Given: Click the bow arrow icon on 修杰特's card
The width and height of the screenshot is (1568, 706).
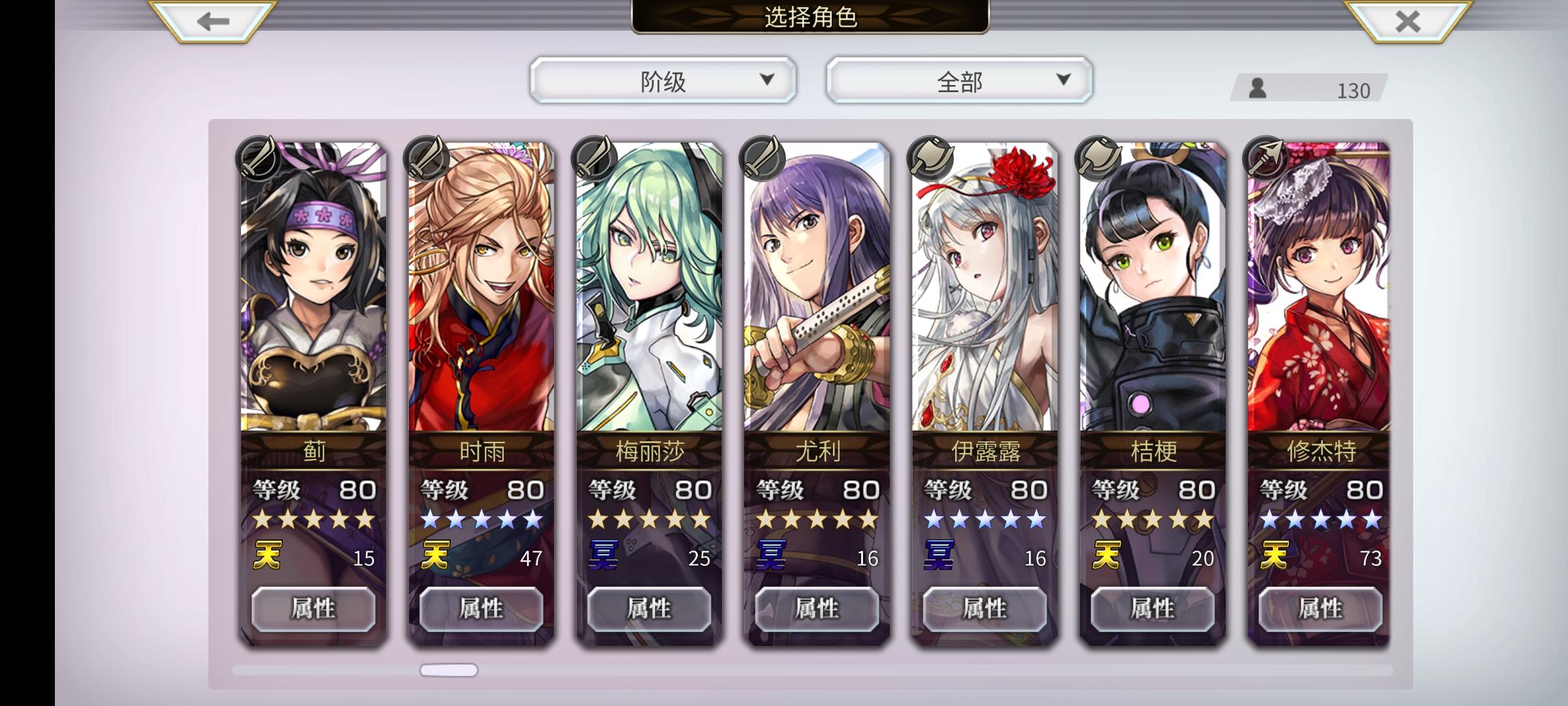Looking at the screenshot, I should pos(1267,158).
